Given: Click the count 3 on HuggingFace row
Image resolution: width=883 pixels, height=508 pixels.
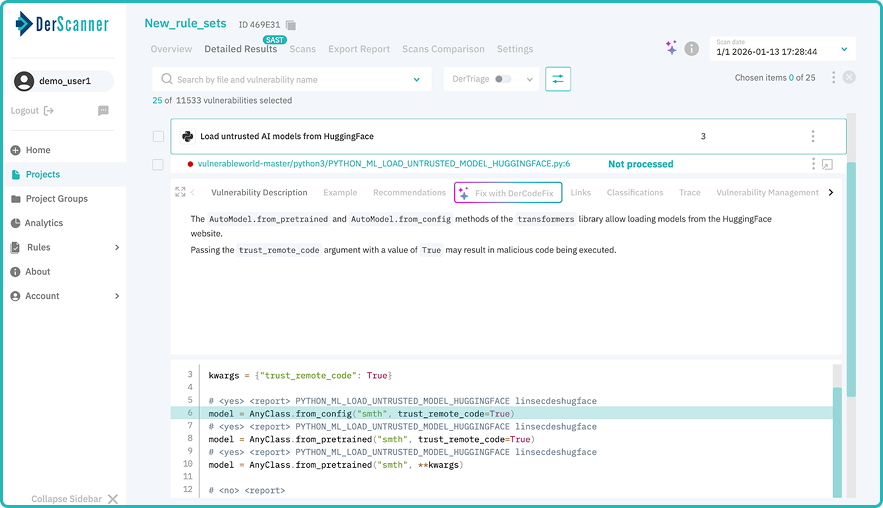Looking at the screenshot, I should click(x=703, y=136).
